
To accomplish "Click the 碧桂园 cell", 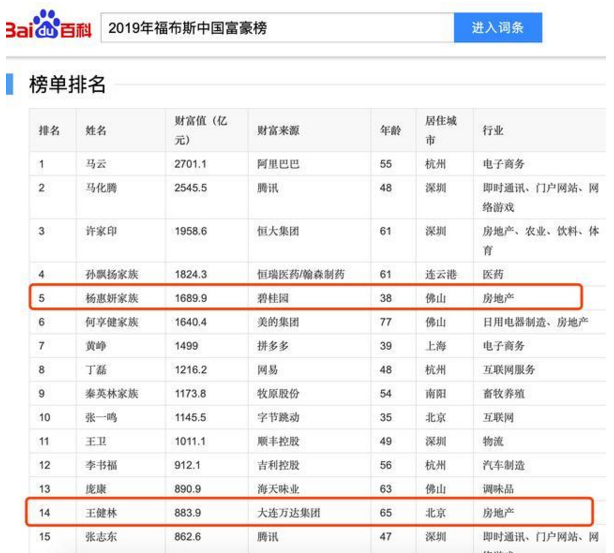I will pos(273,298).
